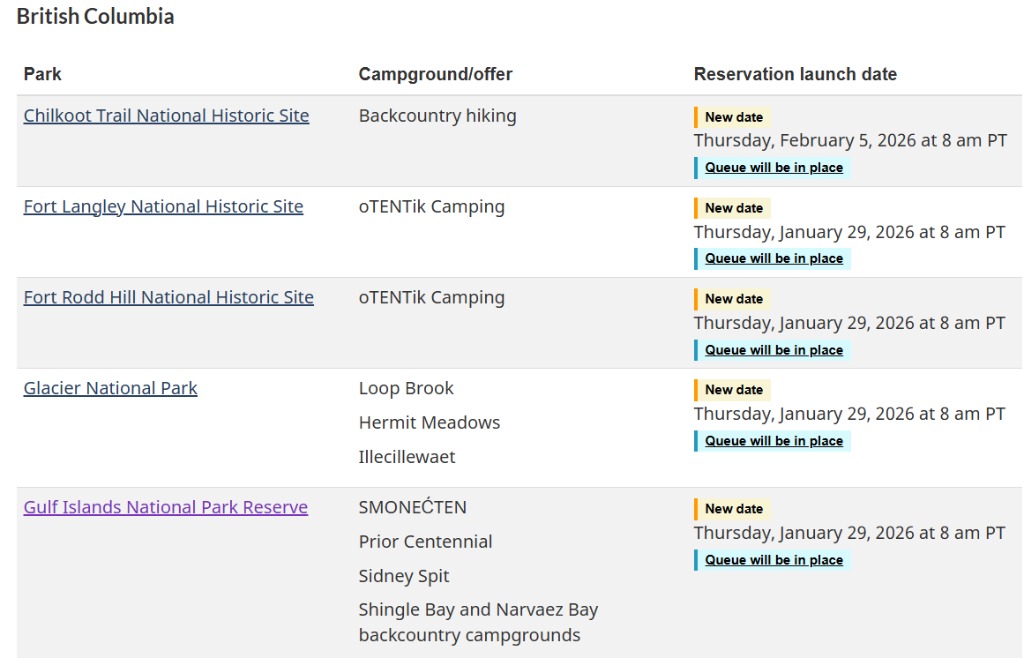Select the queue link for Fort Rodd Hill
The image size is (1024, 658).
773,350
